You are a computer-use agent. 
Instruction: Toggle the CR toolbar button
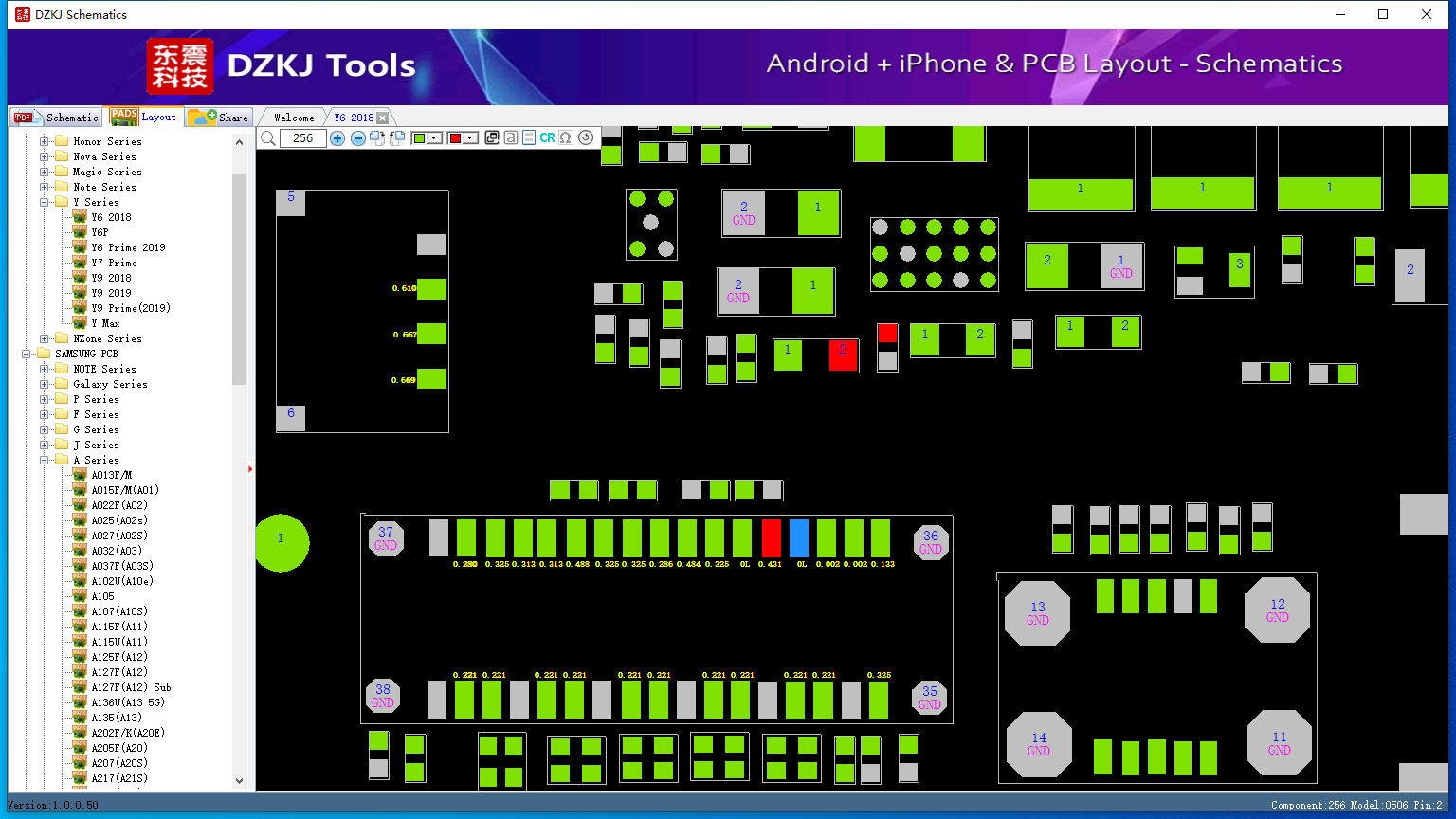547,138
